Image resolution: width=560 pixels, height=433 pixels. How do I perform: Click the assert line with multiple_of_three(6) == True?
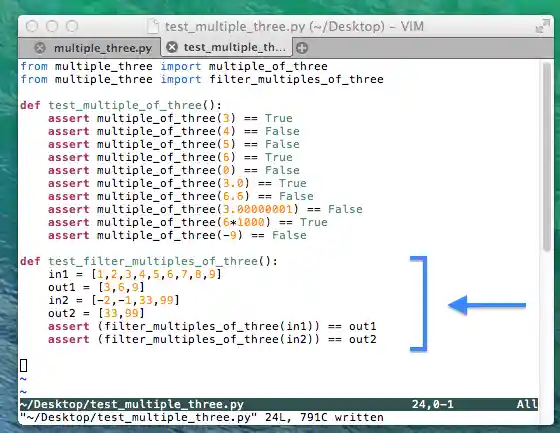pyautogui.click(x=170, y=157)
